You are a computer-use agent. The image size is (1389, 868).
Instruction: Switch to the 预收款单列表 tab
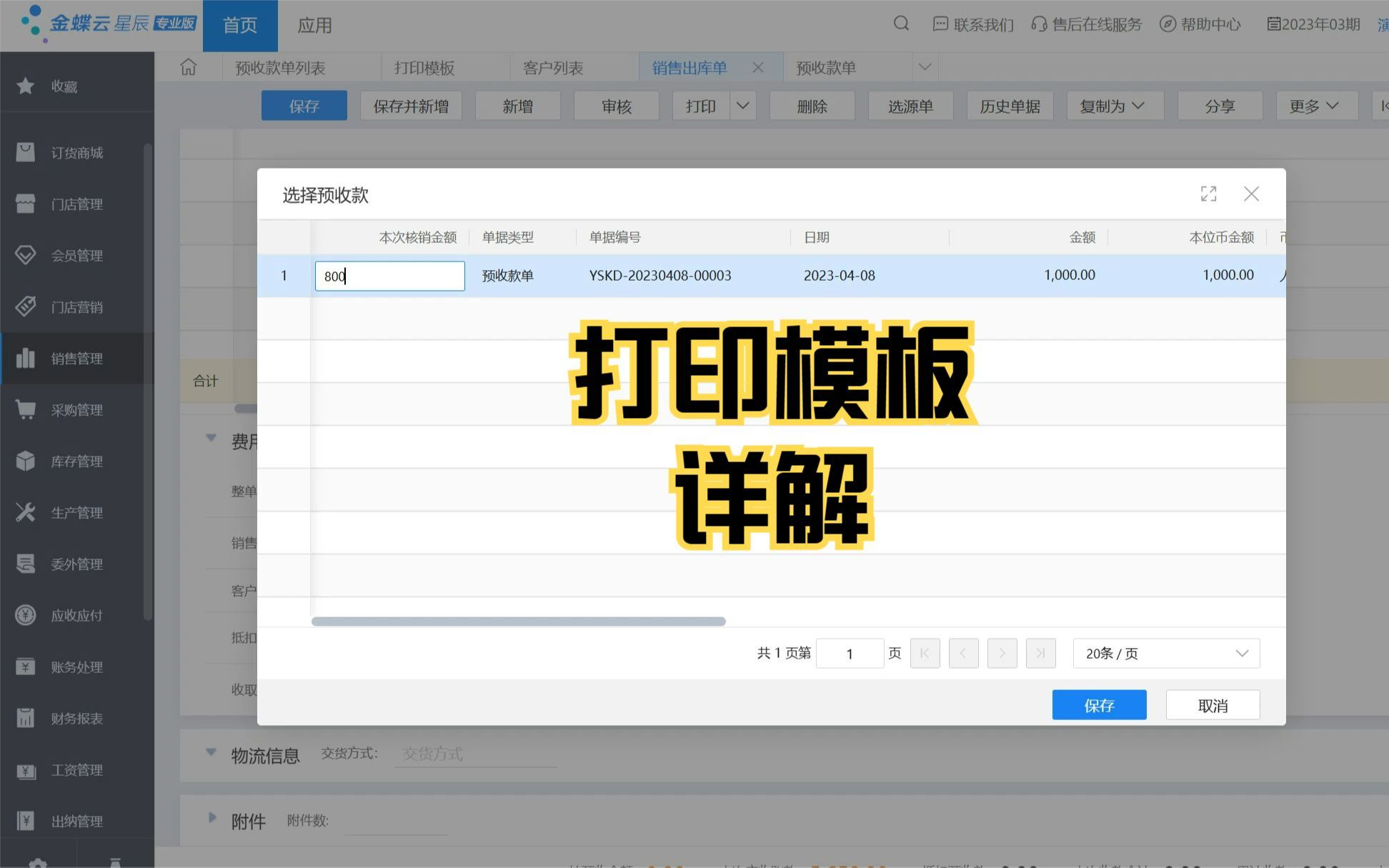click(281, 68)
